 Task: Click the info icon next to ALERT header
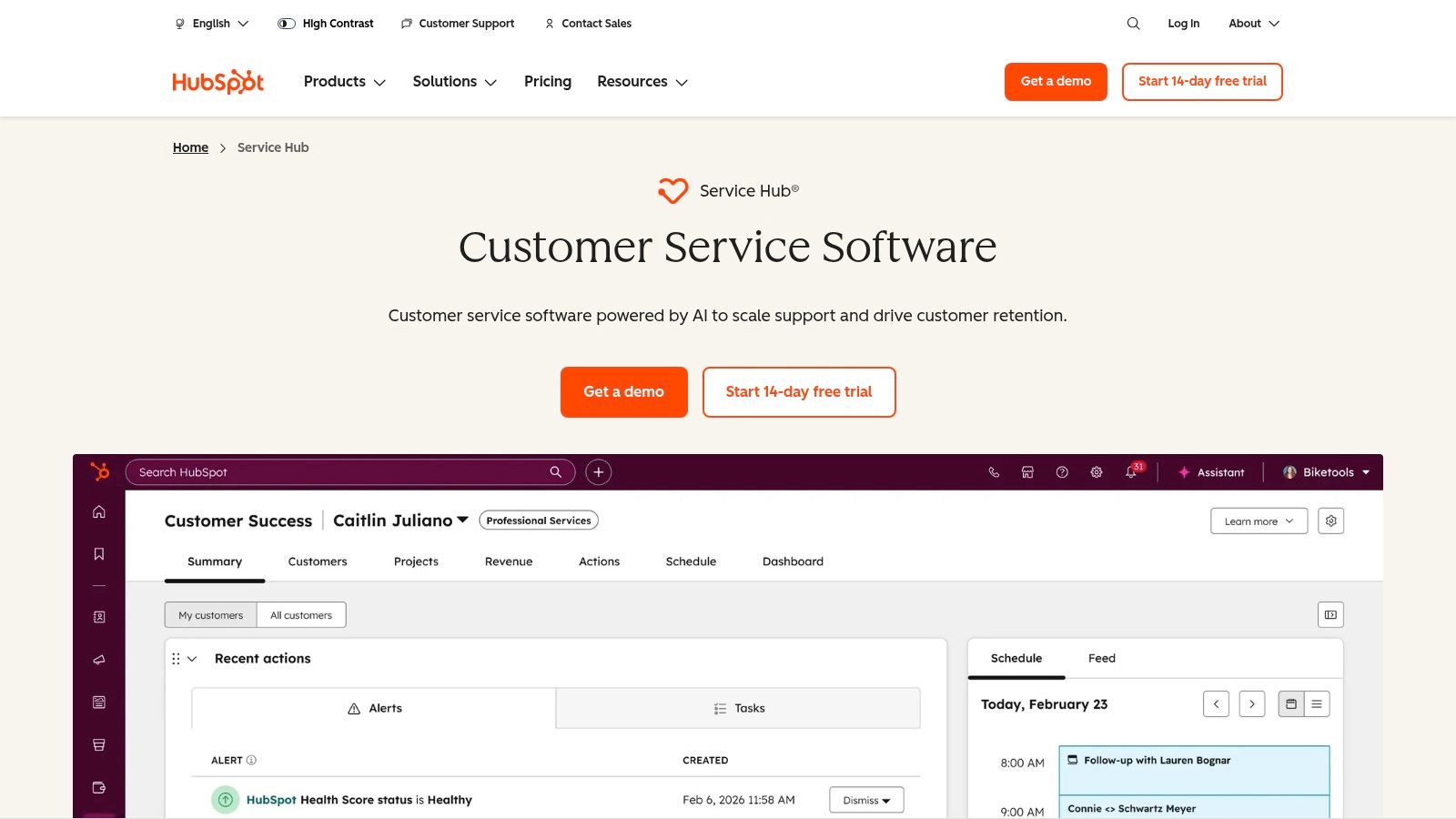(251, 760)
